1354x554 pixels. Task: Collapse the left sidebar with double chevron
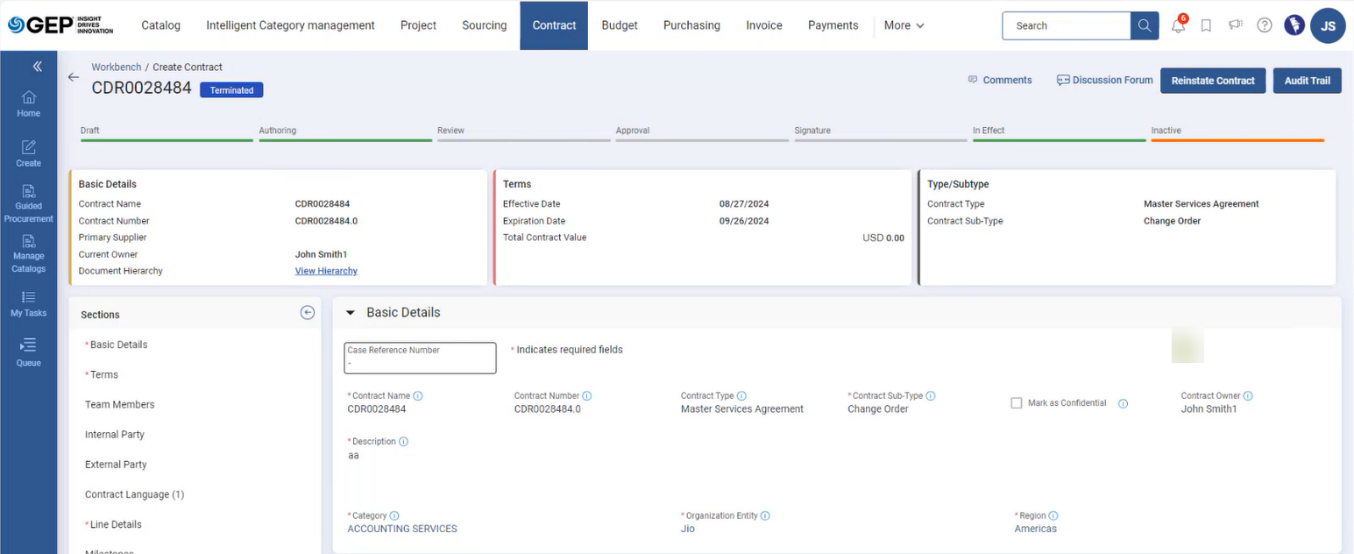37,67
